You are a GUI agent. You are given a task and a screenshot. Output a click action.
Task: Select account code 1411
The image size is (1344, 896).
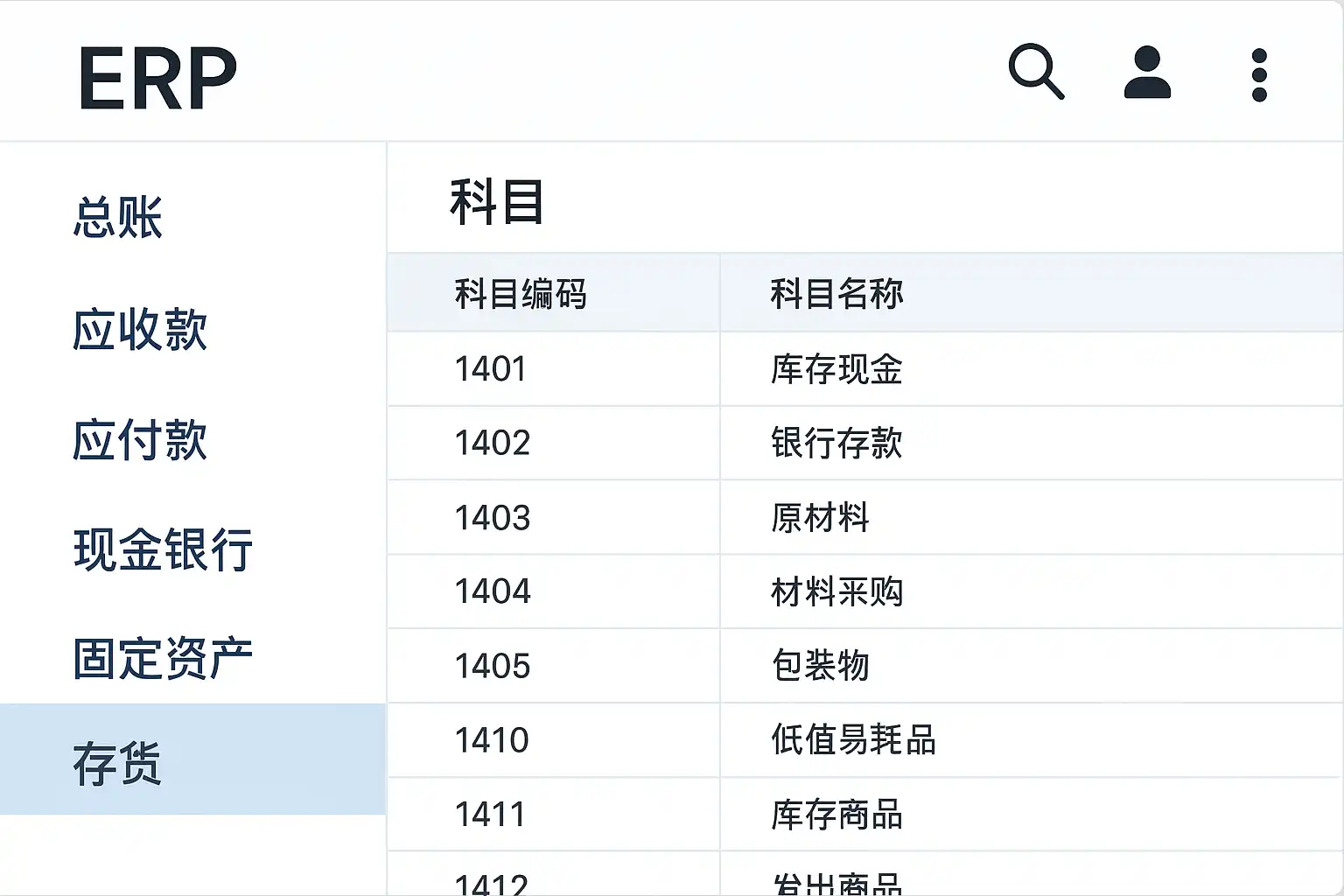491,815
